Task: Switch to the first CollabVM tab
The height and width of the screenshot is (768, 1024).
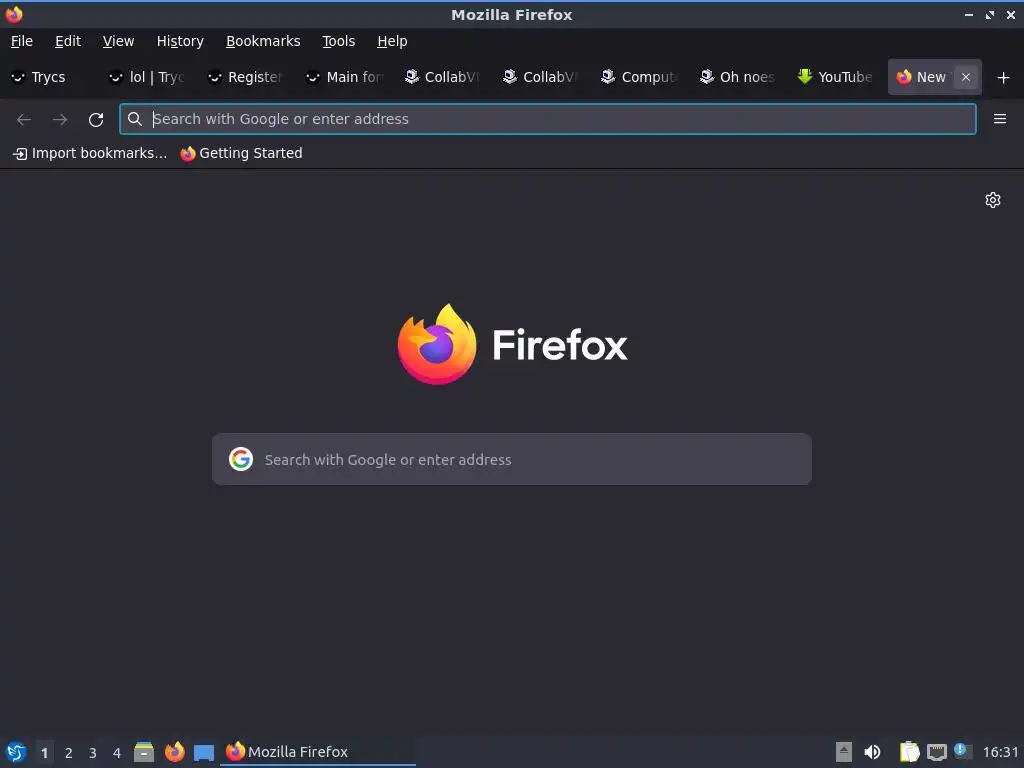Action: point(444,77)
